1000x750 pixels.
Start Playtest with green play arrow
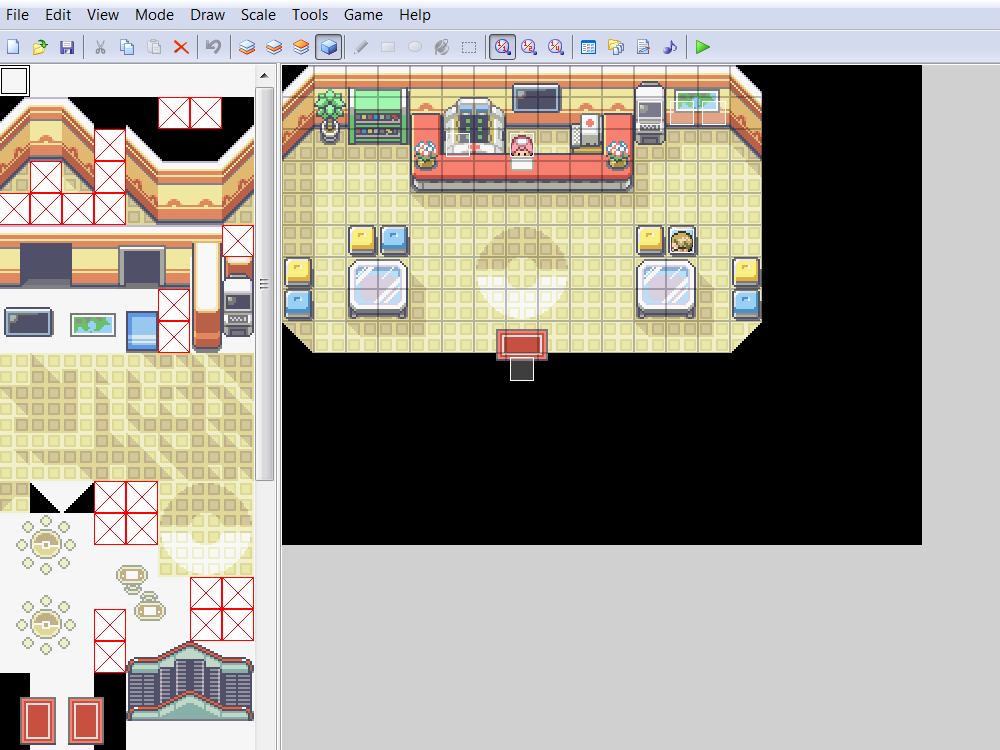pos(703,47)
